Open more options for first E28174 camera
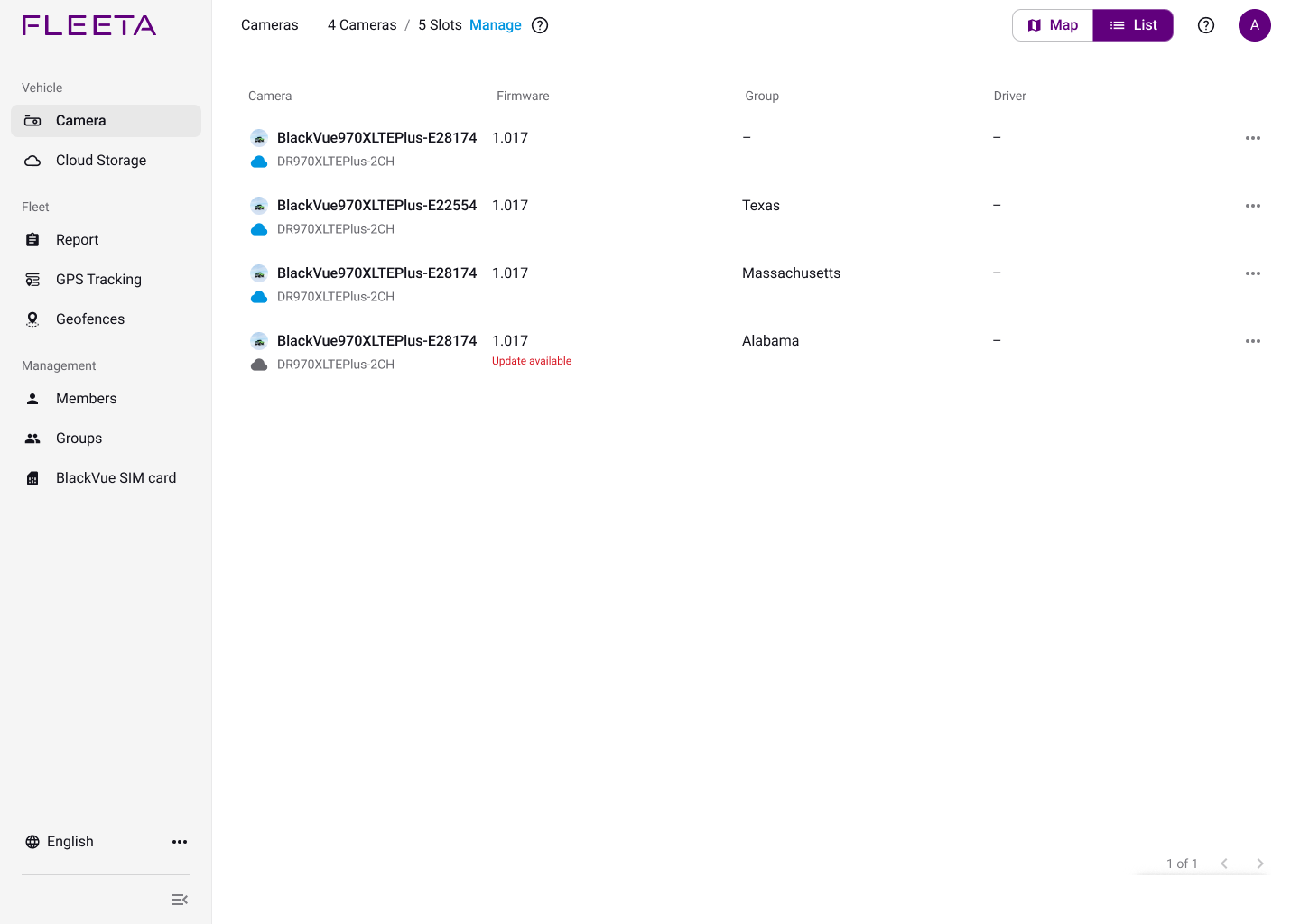Viewport: 1300px width, 924px height. pos(1253,138)
